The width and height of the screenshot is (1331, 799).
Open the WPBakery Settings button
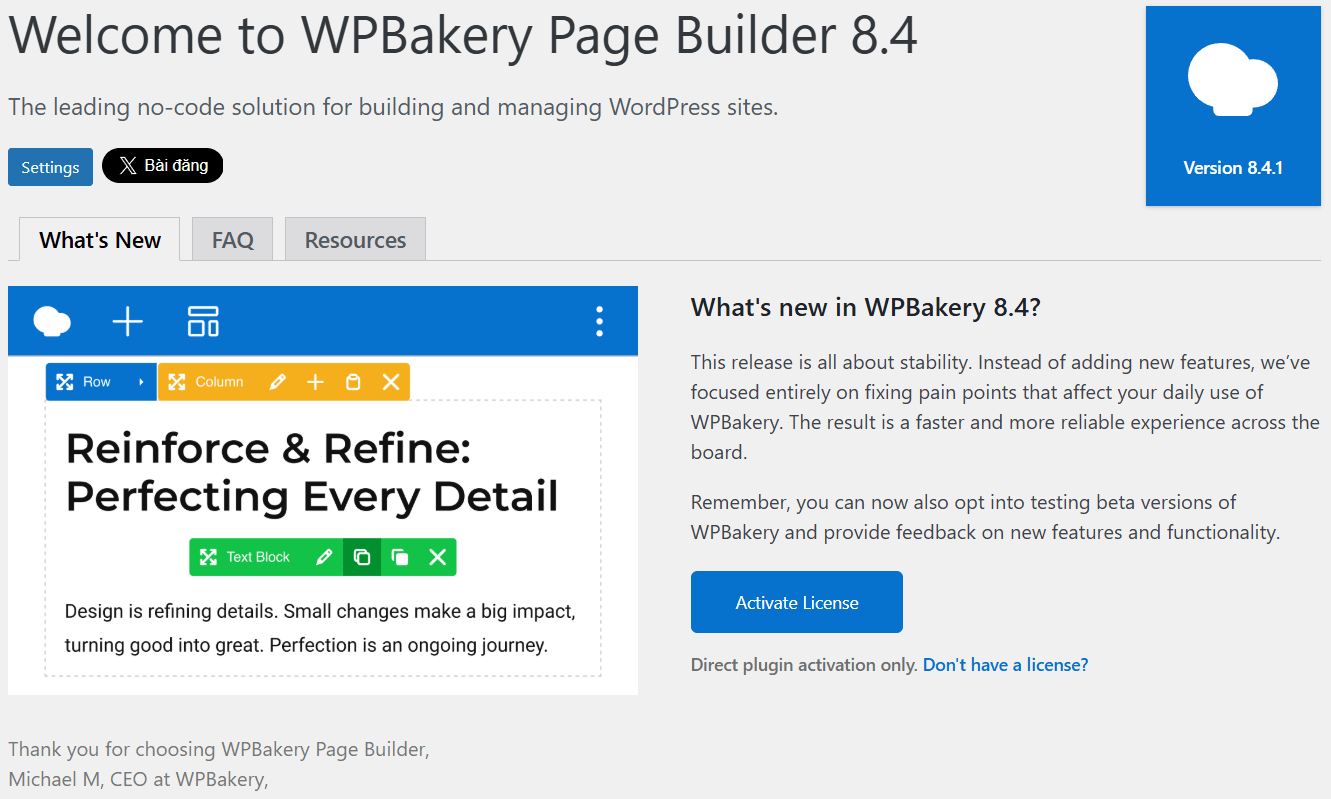(x=50, y=167)
